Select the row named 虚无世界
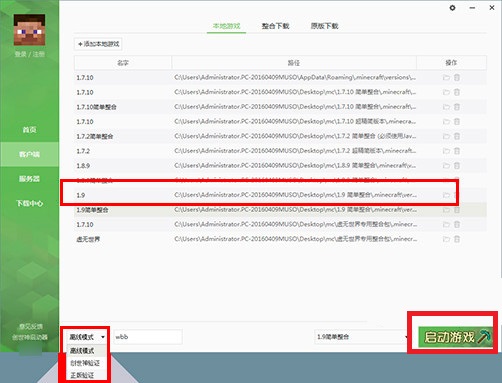 (x=280, y=239)
